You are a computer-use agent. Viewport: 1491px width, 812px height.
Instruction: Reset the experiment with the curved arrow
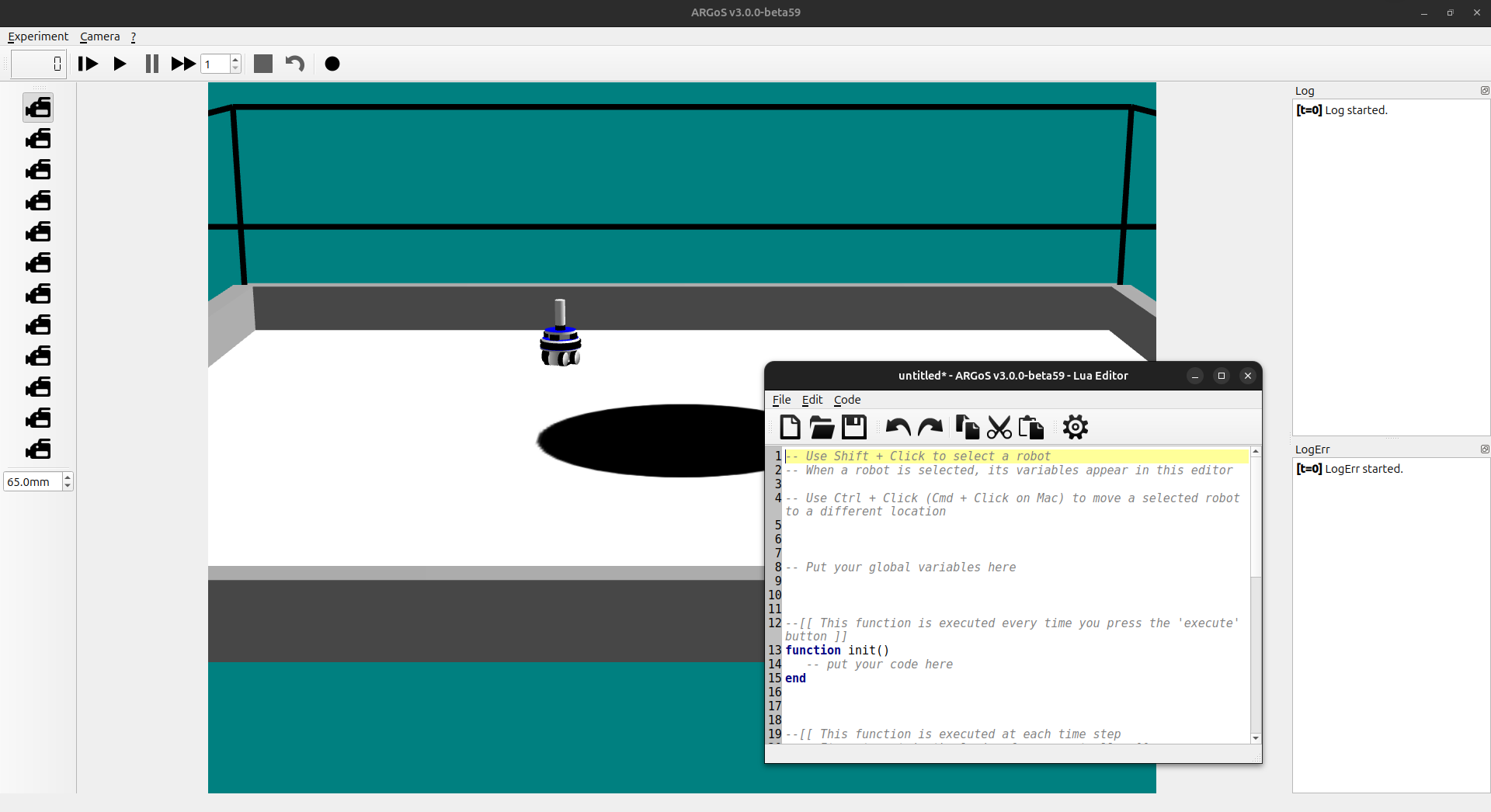[x=295, y=64]
